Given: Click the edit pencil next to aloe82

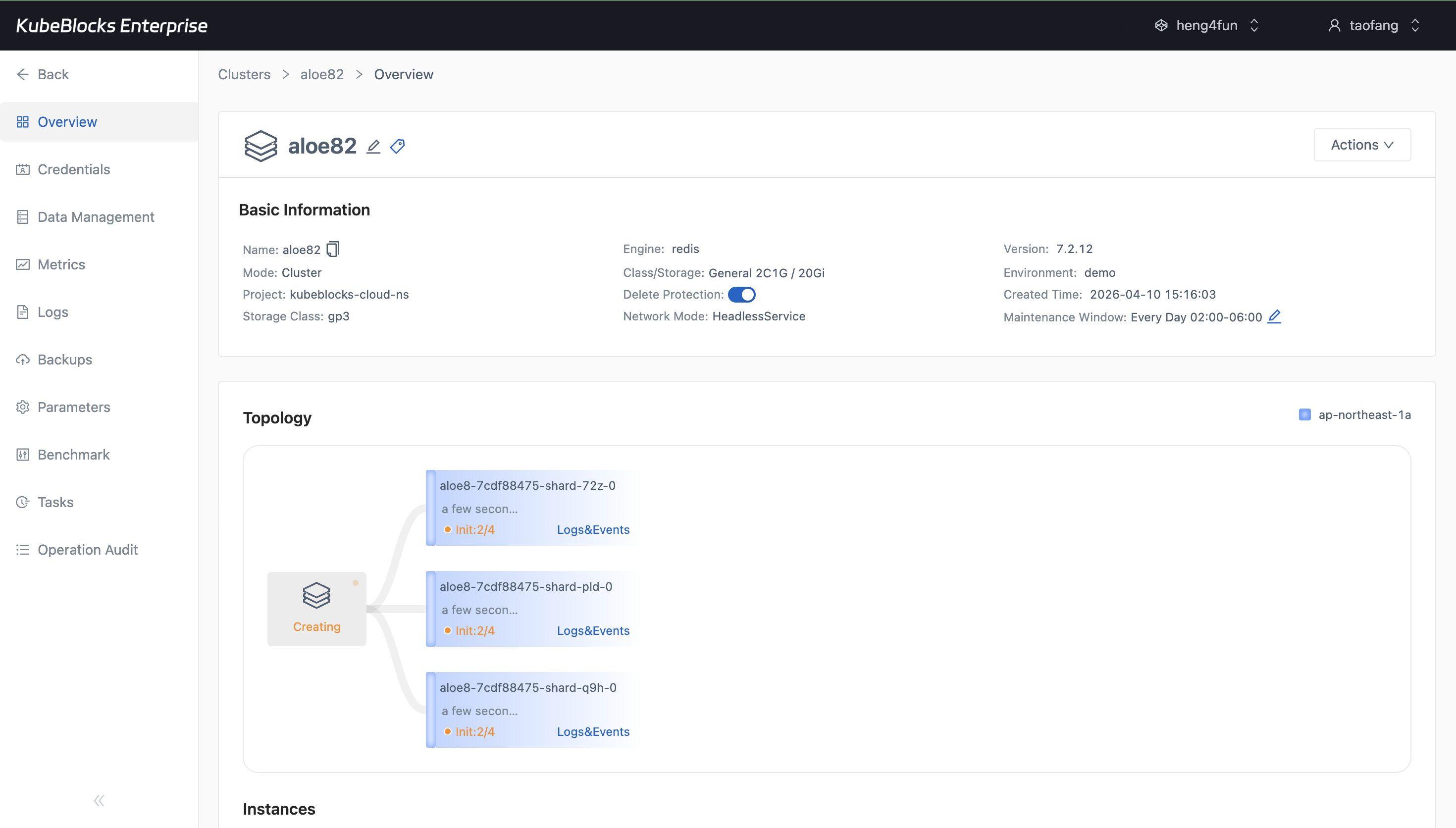Looking at the screenshot, I should click(x=373, y=146).
